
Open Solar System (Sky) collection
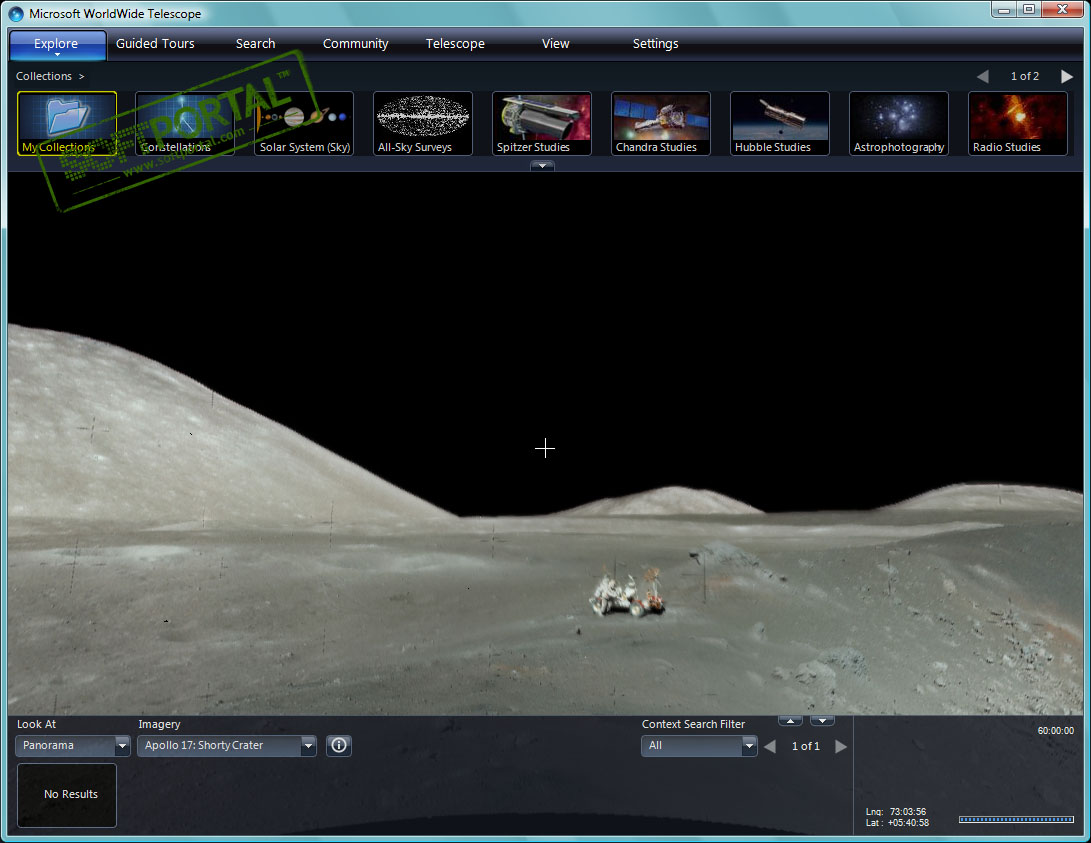coord(304,123)
